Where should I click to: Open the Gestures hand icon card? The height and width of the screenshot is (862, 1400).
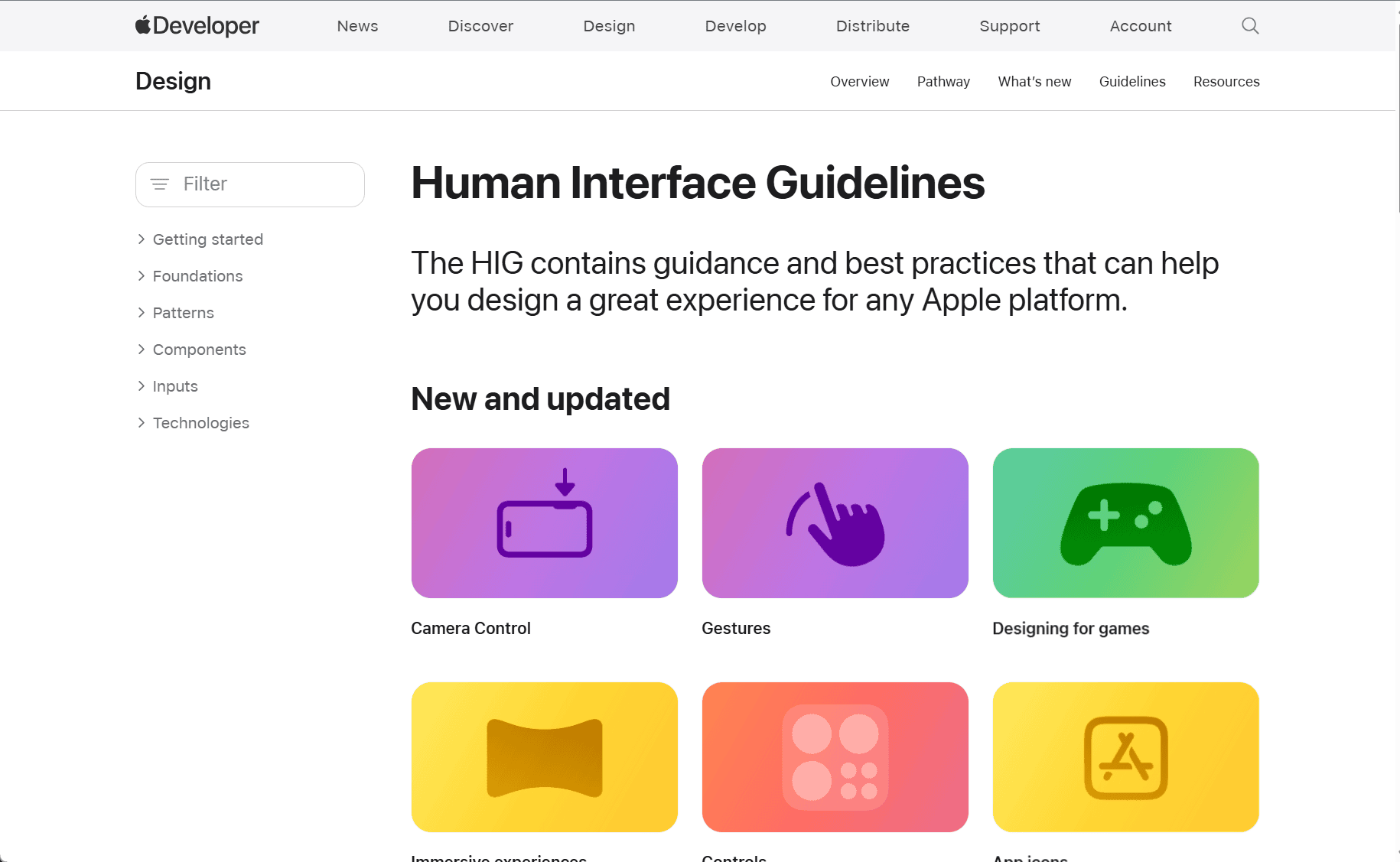835,523
